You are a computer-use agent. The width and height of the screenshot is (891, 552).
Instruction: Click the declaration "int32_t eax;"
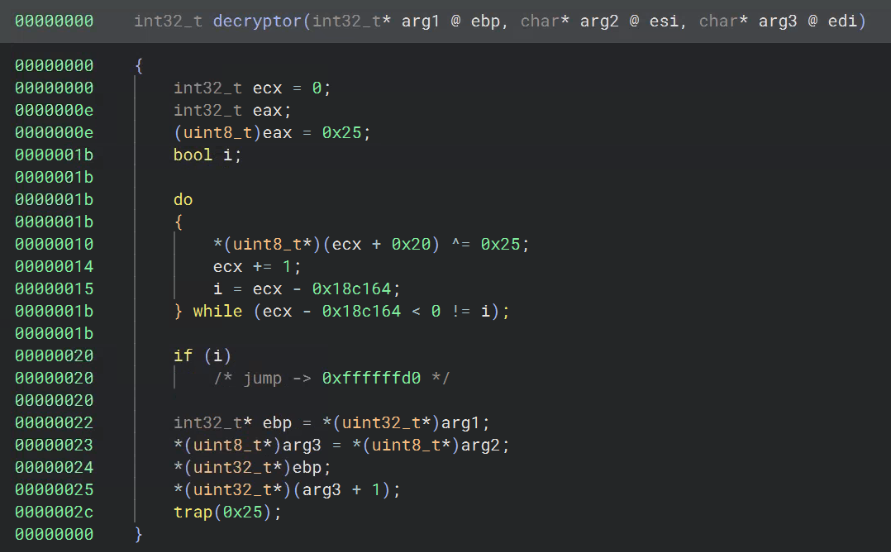coord(232,110)
